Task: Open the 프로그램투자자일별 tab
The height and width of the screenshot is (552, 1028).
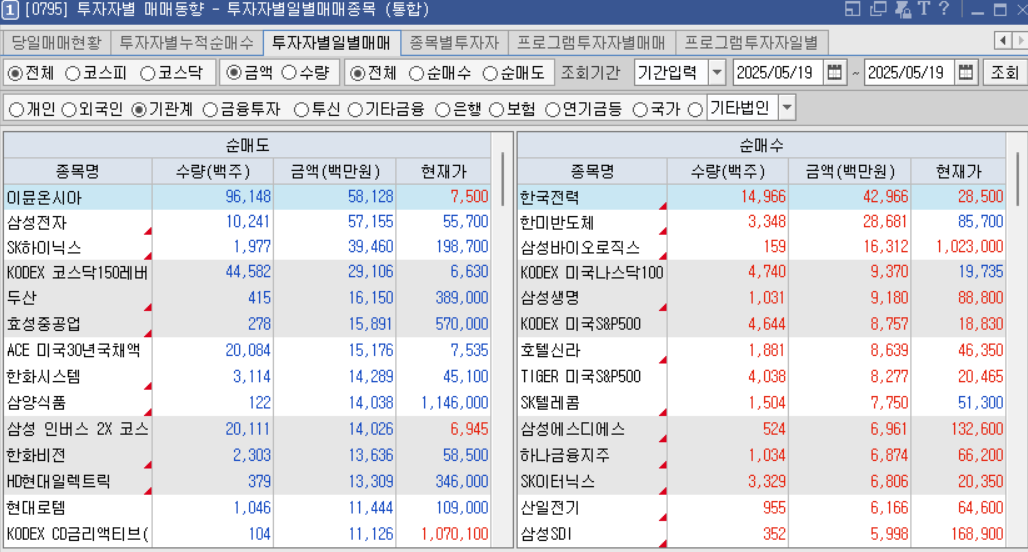Action: click(x=751, y=43)
